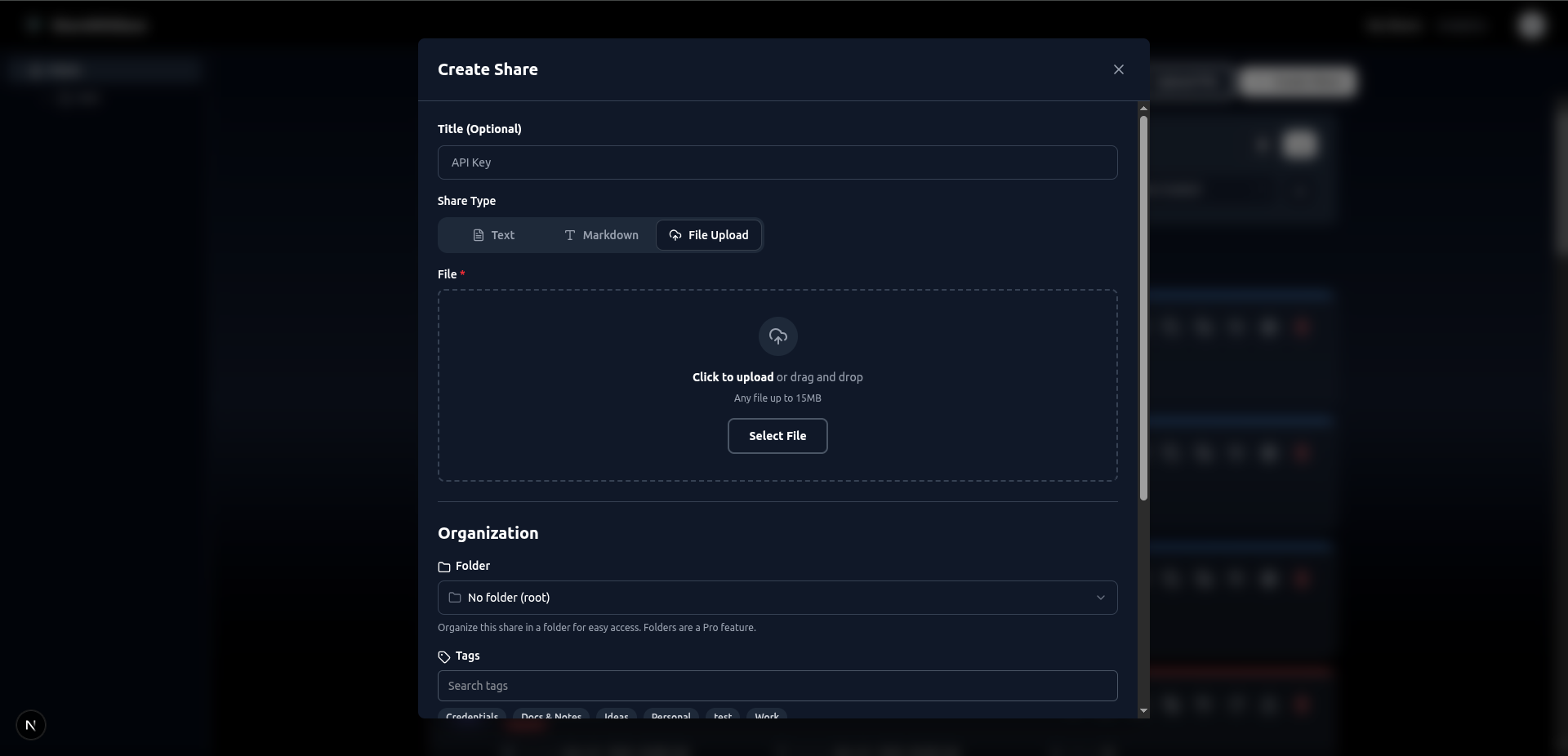Click the Create Share dialog title
The image size is (1568, 756).
click(488, 69)
